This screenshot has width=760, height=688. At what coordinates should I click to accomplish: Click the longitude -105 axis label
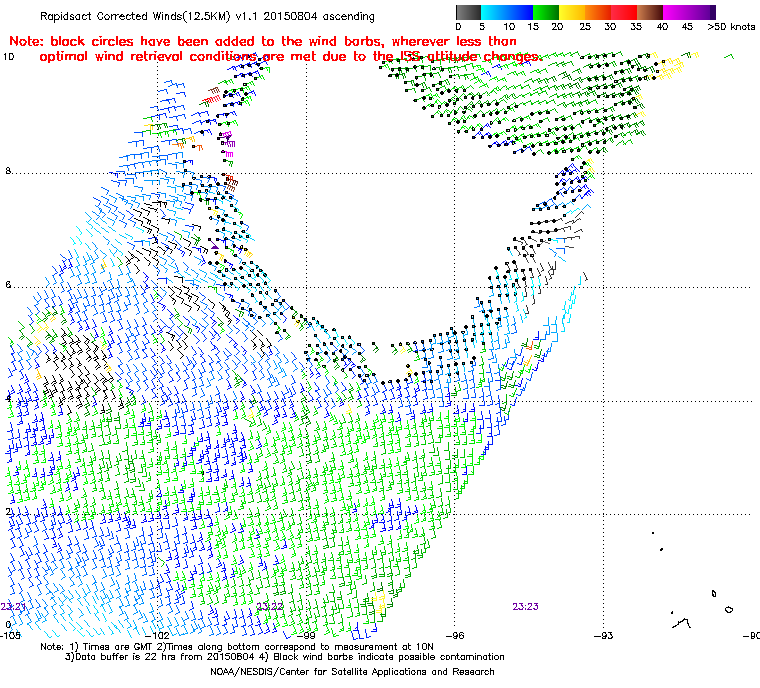click(10, 635)
